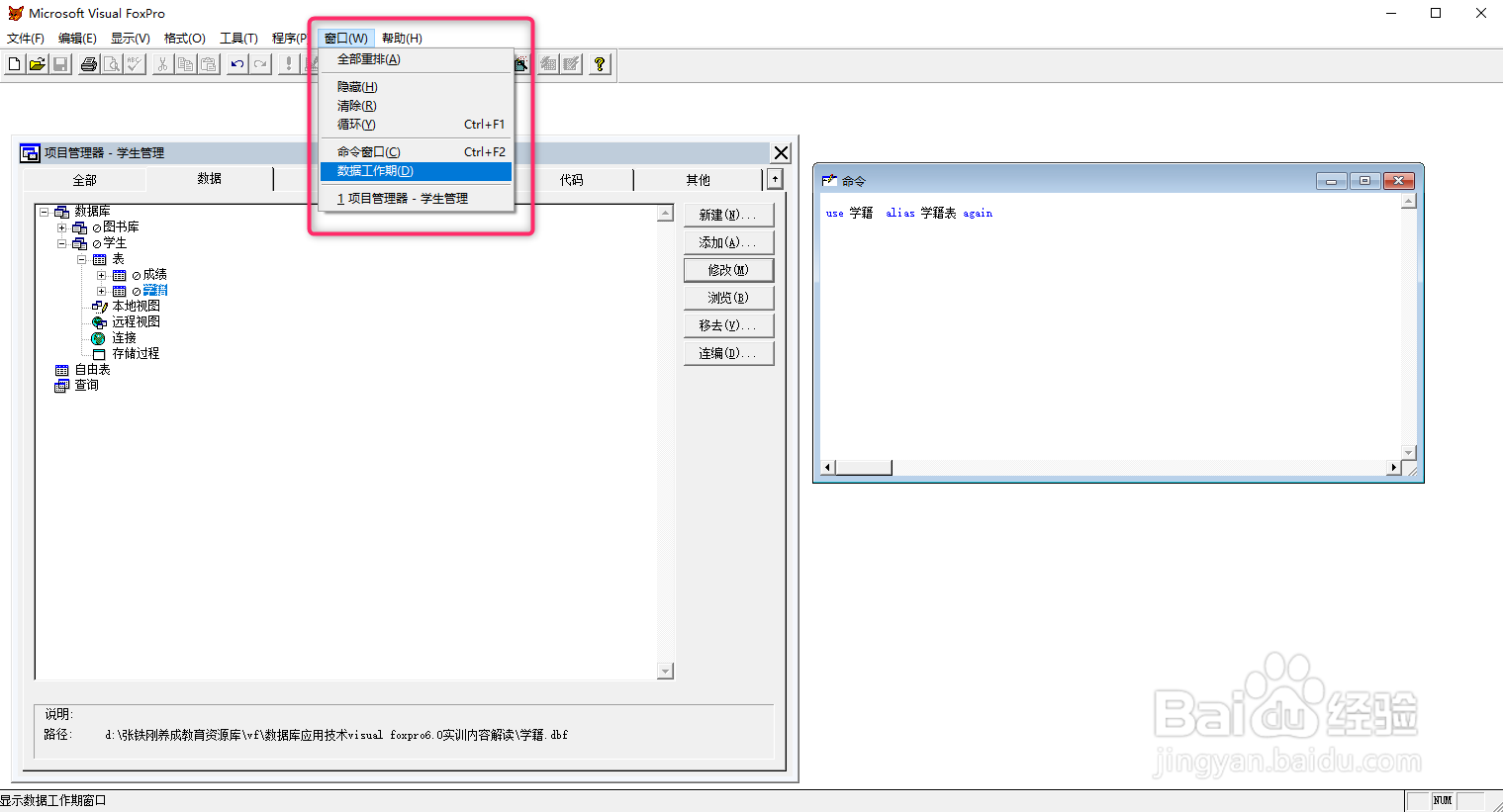Click the 新建(N)... button
Image resolution: width=1503 pixels, height=812 pixels.
[x=728, y=215]
